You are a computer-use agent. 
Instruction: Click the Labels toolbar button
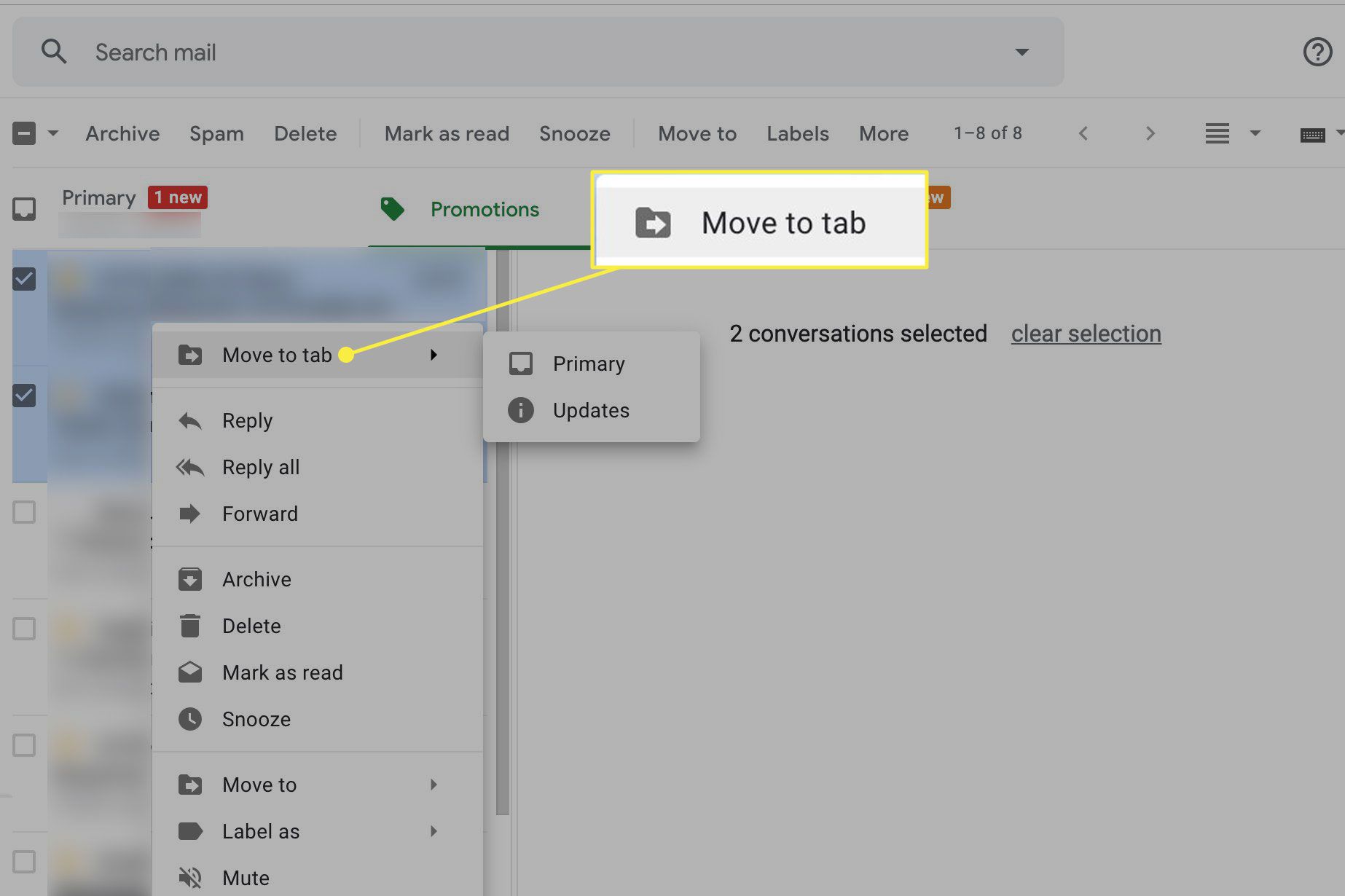click(798, 133)
